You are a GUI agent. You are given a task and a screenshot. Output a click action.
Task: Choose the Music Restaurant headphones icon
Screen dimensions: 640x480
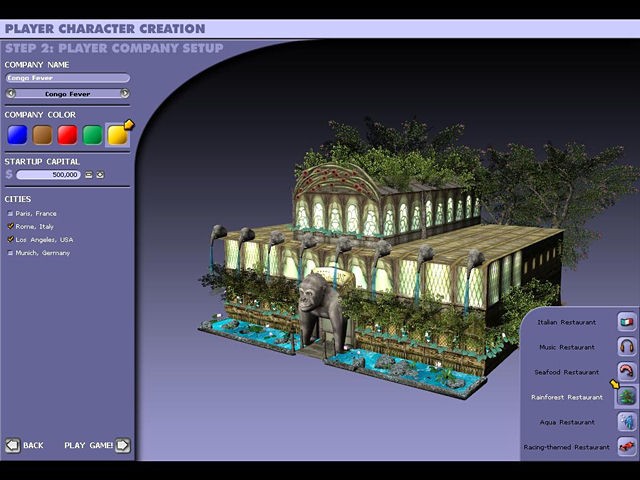coord(627,347)
